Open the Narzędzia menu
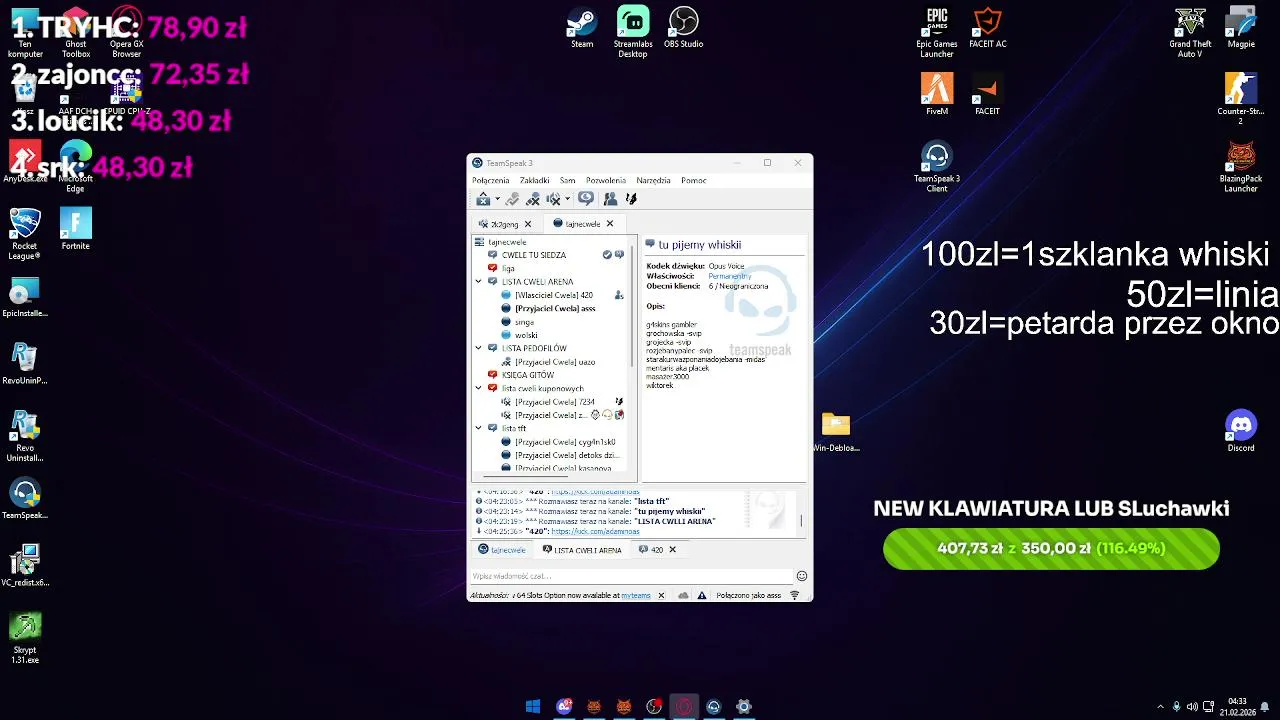 (x=653, y=181)
